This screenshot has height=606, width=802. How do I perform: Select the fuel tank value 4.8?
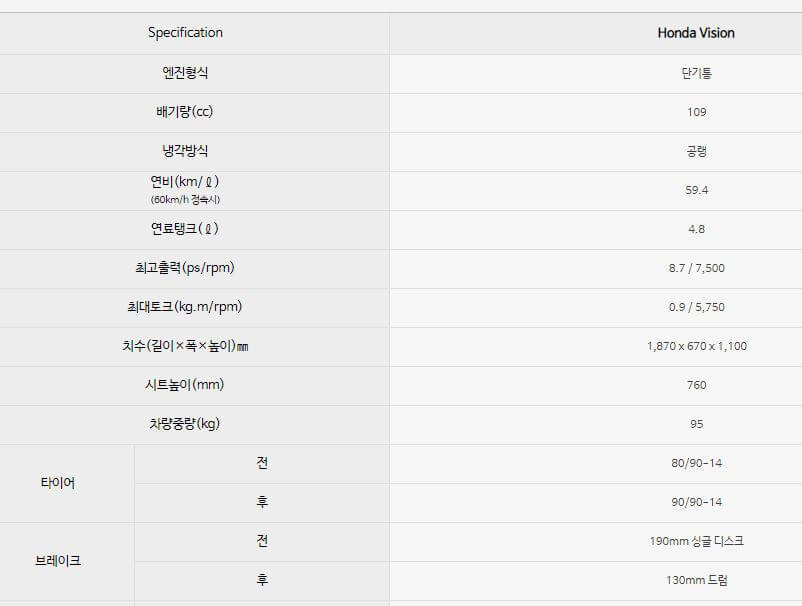tap(696, 229)
